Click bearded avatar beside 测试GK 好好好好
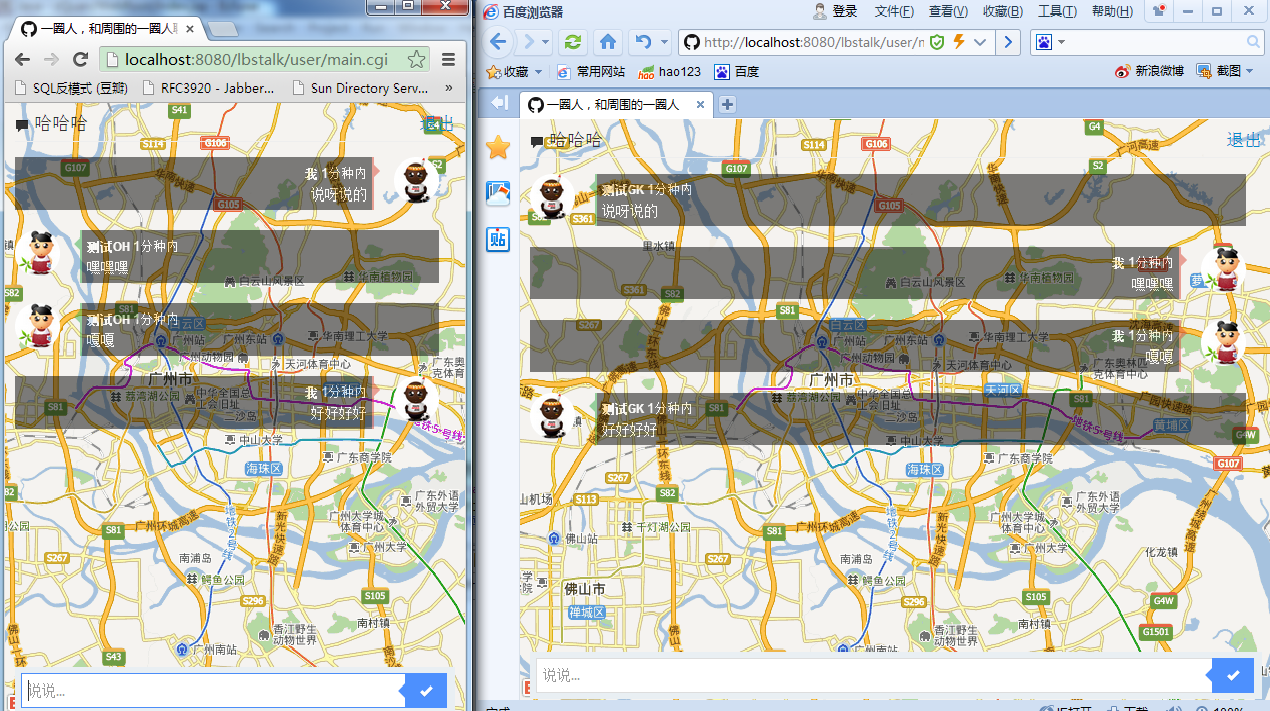Image resolution: width=1270 pixels, height=711 pixels. coord(551,418)
